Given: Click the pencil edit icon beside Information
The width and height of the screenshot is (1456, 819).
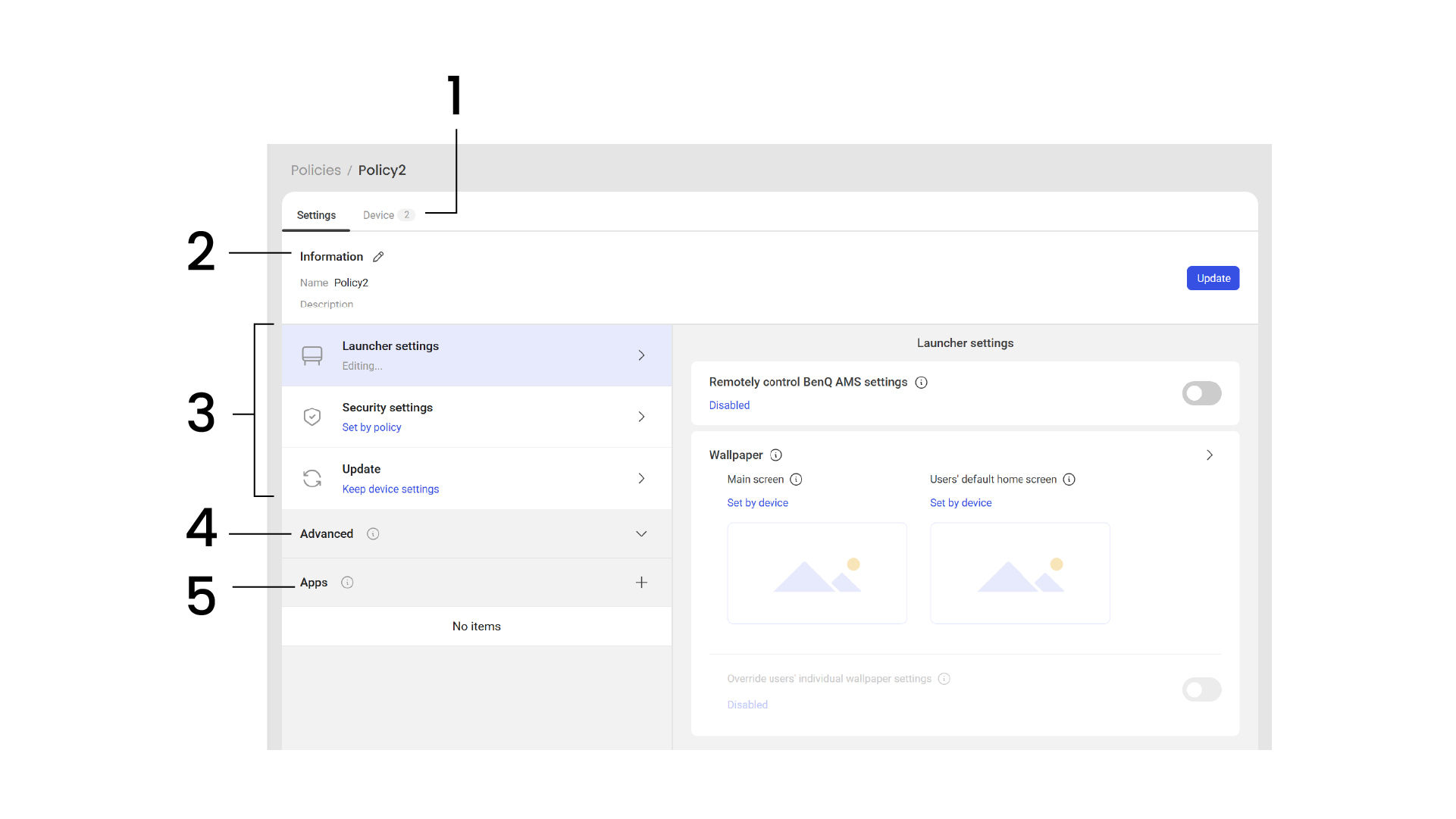Looking at the screenshot, I should pos(378,257).
